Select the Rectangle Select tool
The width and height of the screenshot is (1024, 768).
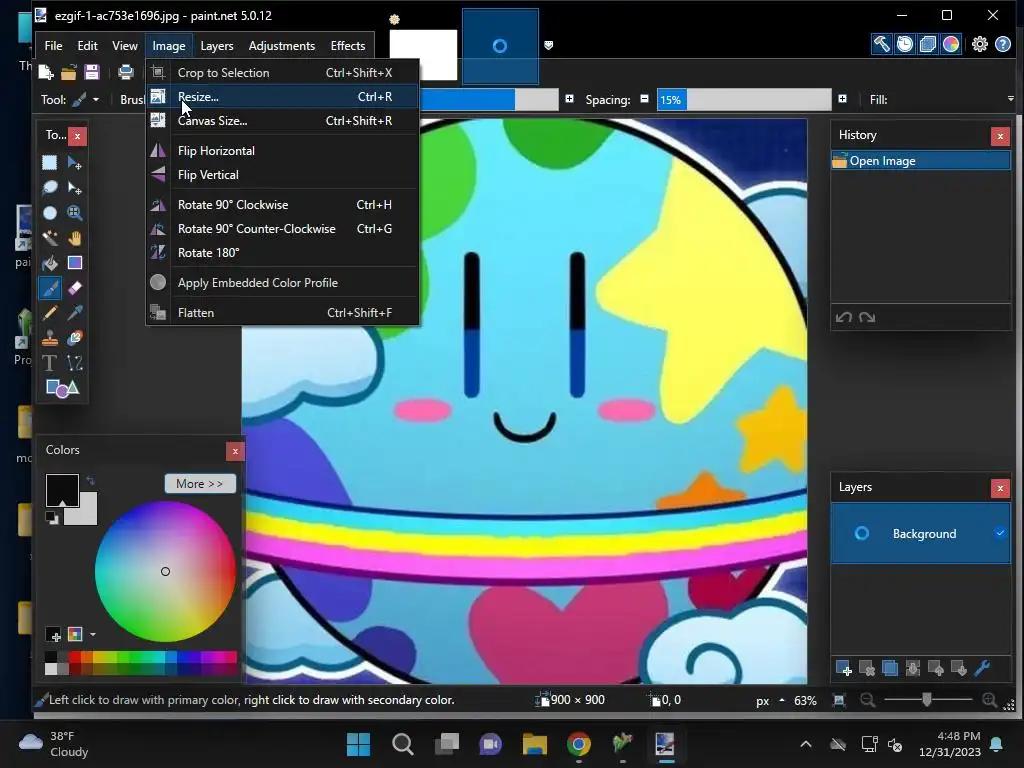pos(50,163)
